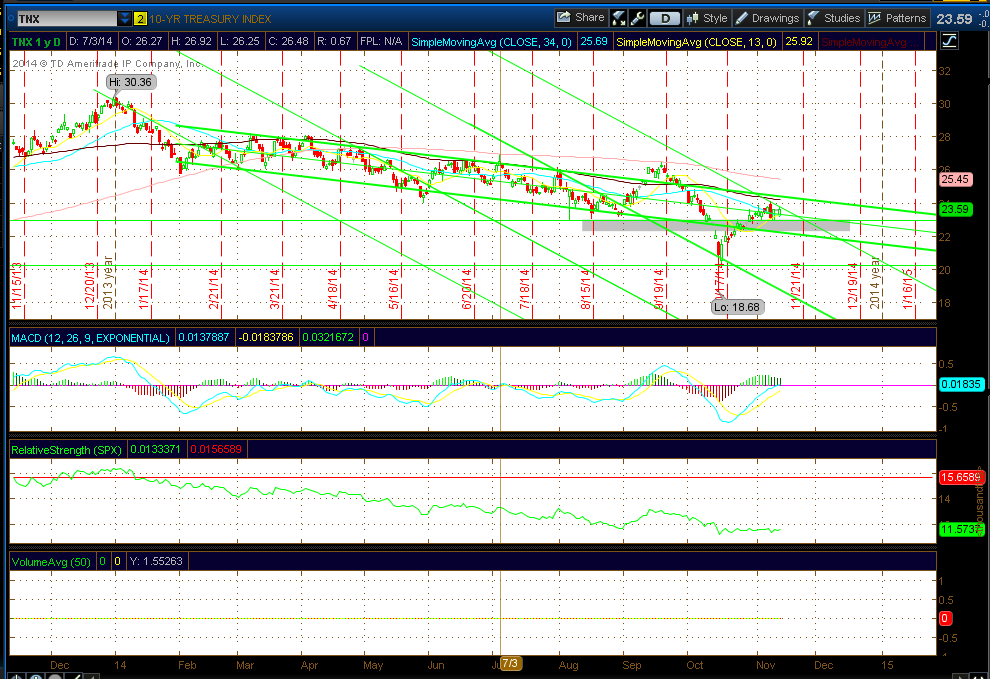Click the funnel icon next to Share

[619, 18]
